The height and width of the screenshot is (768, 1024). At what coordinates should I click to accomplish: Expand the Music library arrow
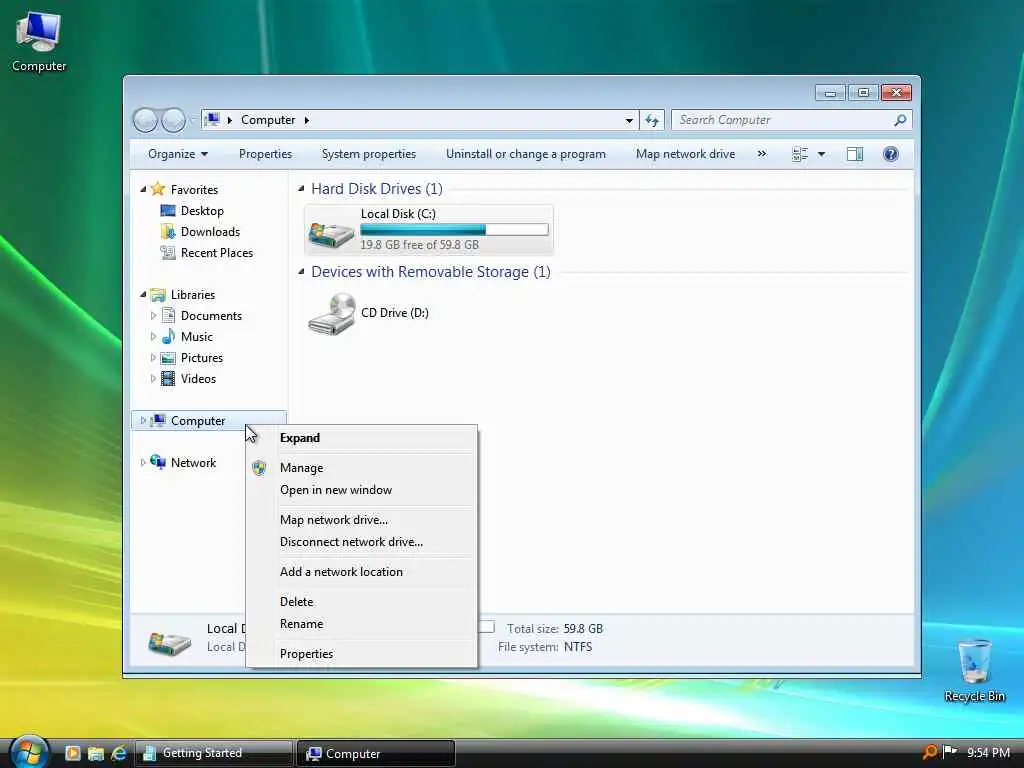pyautogui.click(x=153, y=336)
